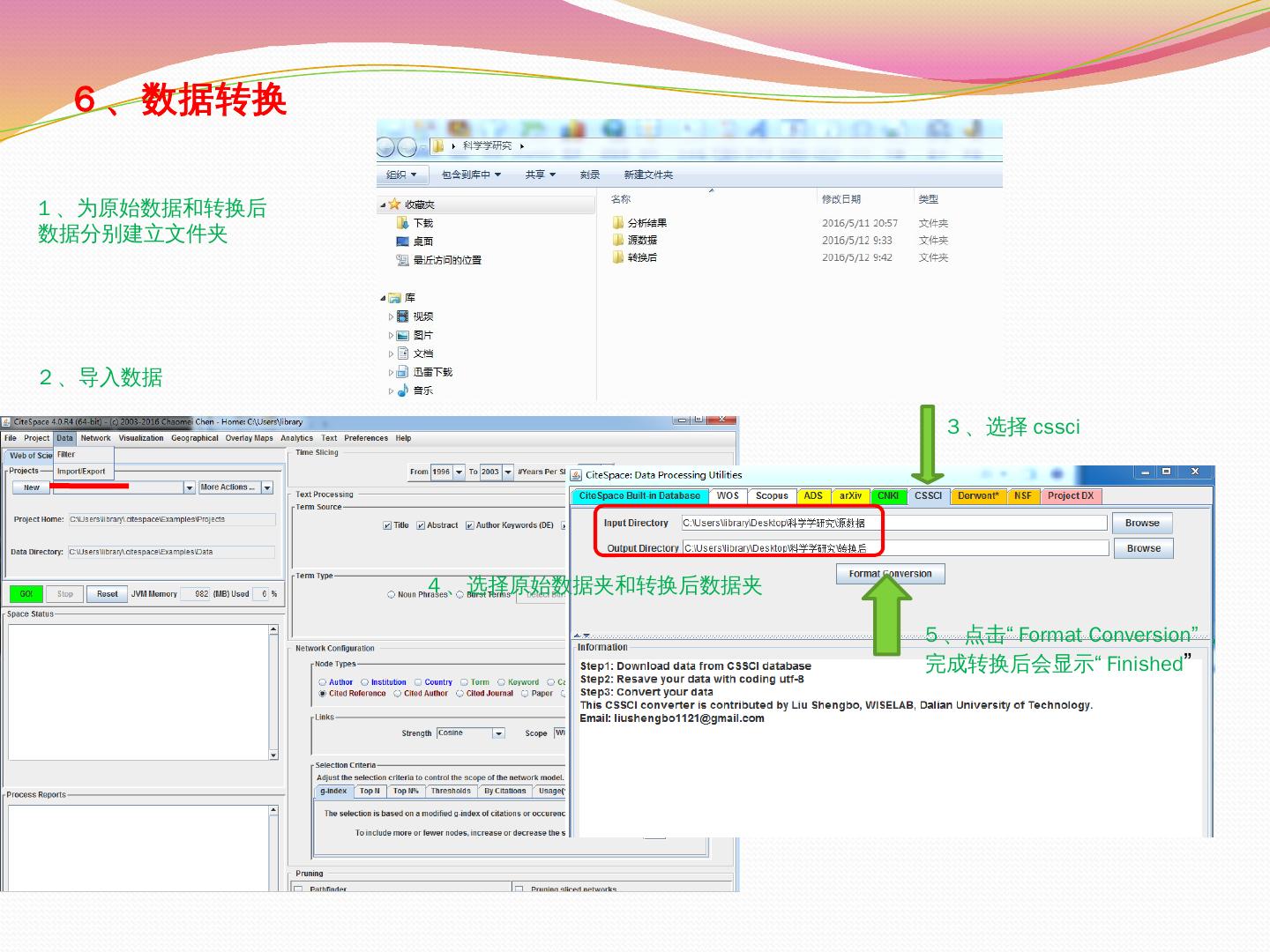This screenshot has height=952, width=1270.
Task: Click the folder icon in the Explorer address bar
Action: (x=437, y=146)
